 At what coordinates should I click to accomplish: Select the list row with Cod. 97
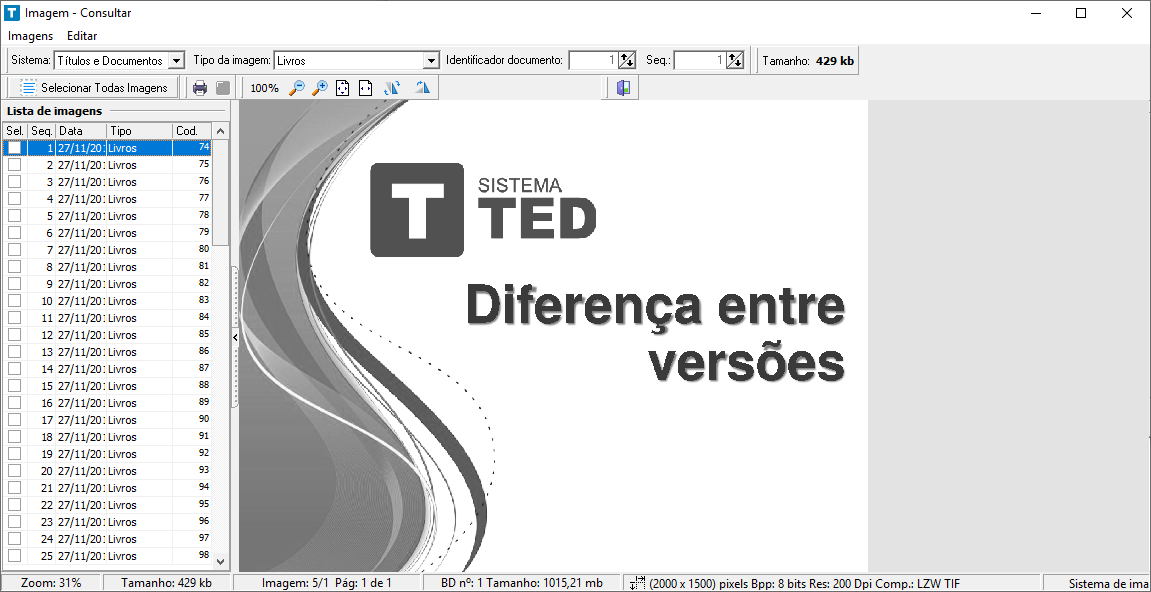[x=108, y=539]
